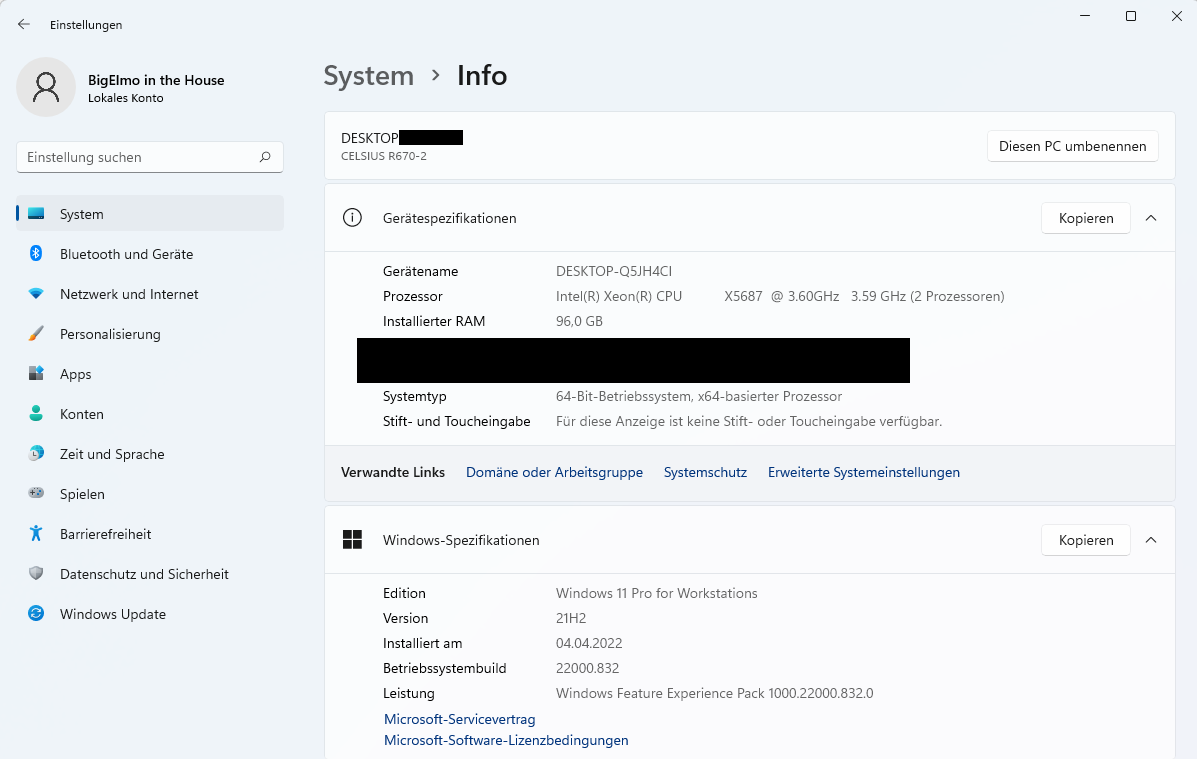Click the Windows Update refresh icon
Screen dimensions: 1197x759
(36, 613)
